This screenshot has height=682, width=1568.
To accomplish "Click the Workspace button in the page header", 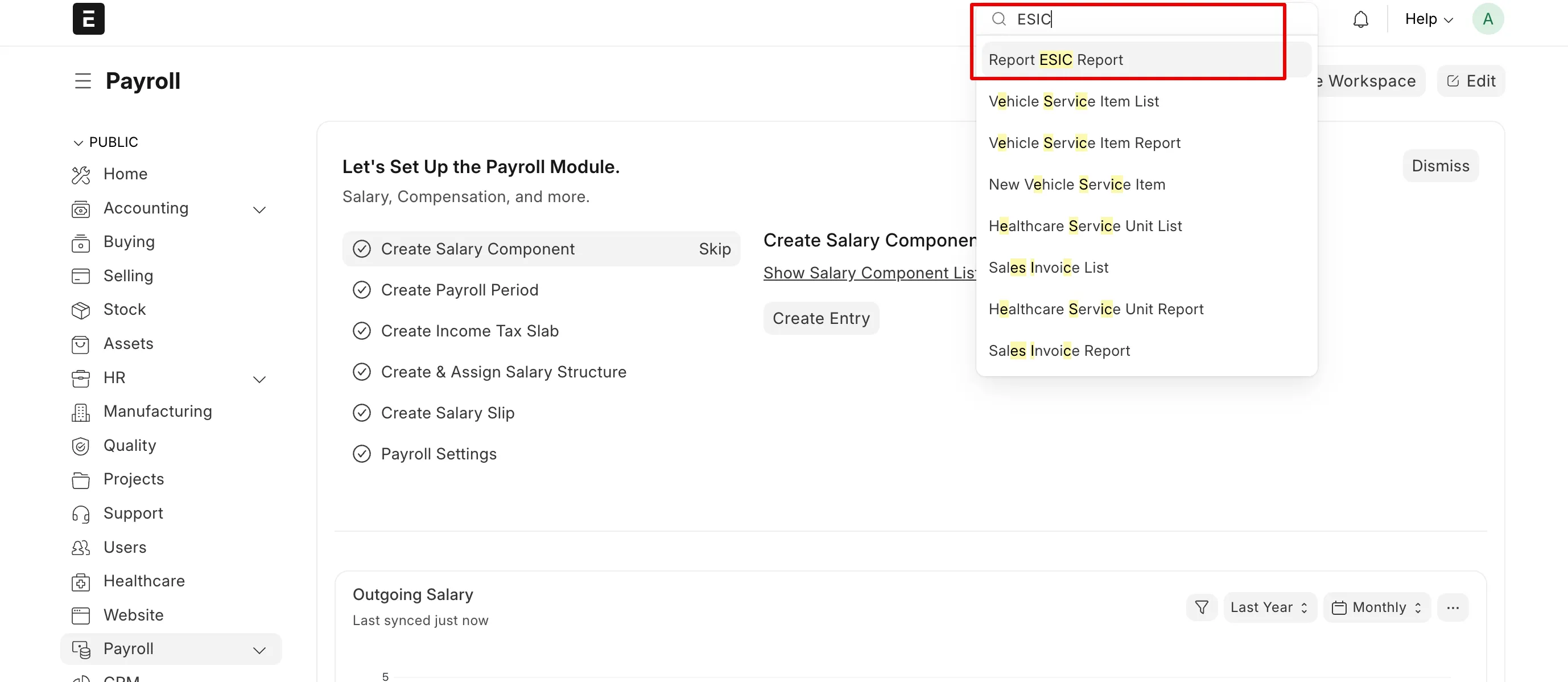I will (1371, 81).
